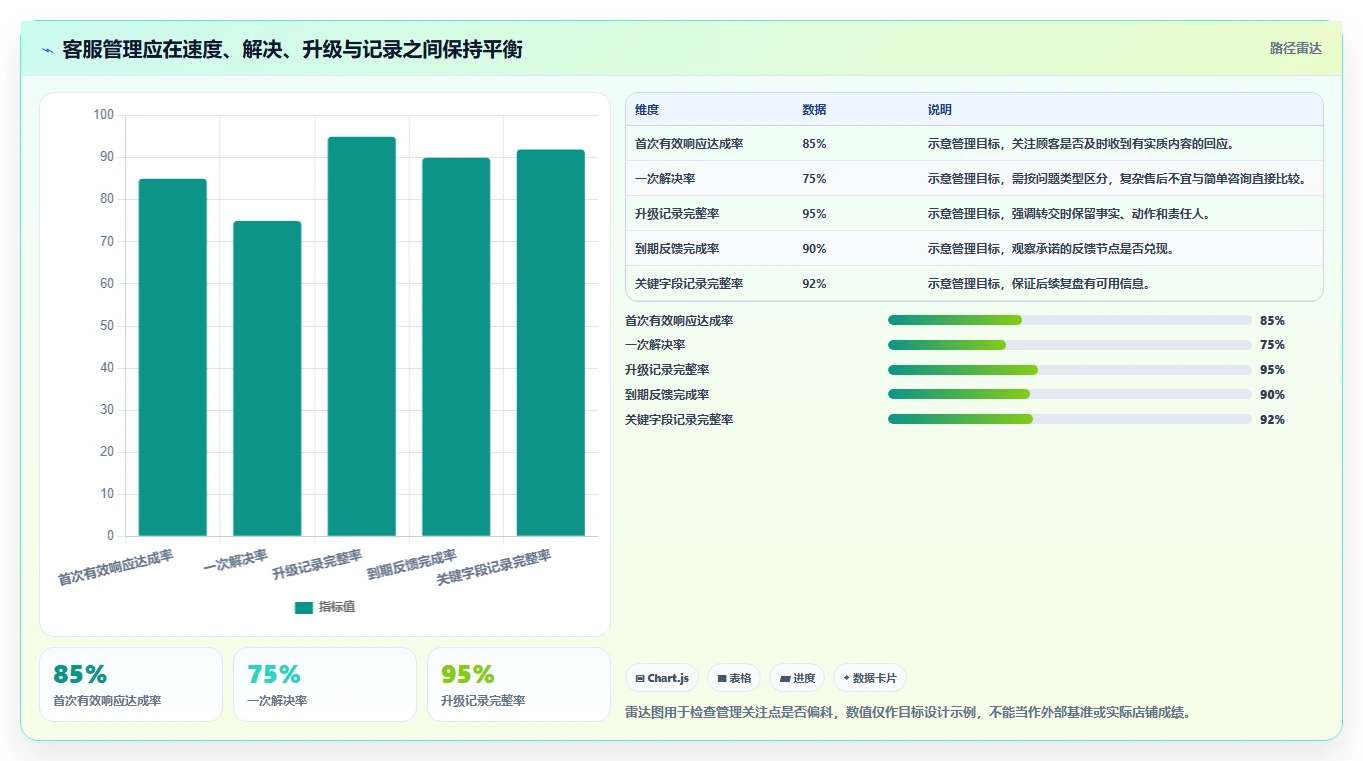Click the y-axis label 100
This screenshot has height=761, width=1363.
[x=104, y=115]
